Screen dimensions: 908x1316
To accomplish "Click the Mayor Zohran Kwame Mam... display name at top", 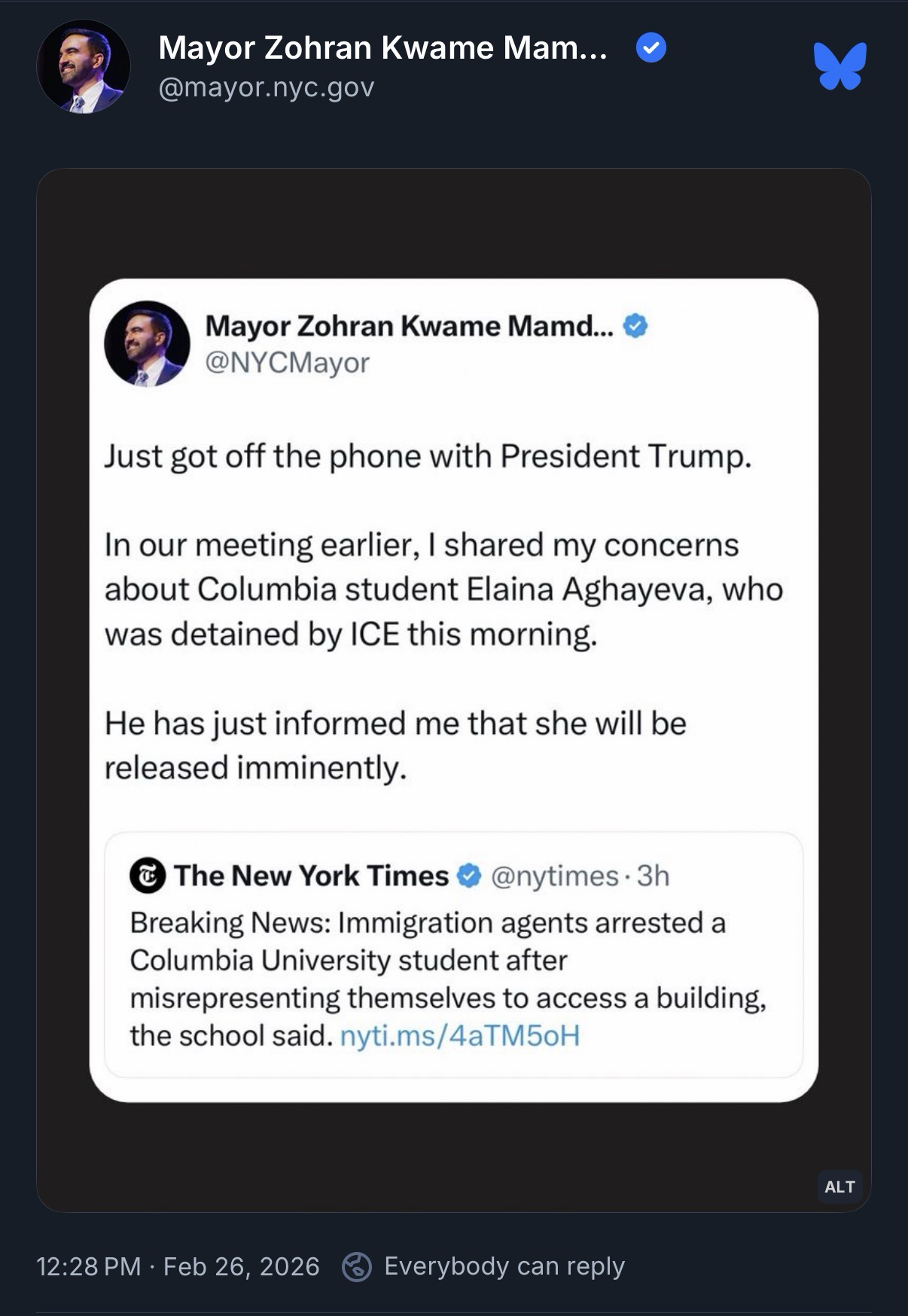I will 382,48.
